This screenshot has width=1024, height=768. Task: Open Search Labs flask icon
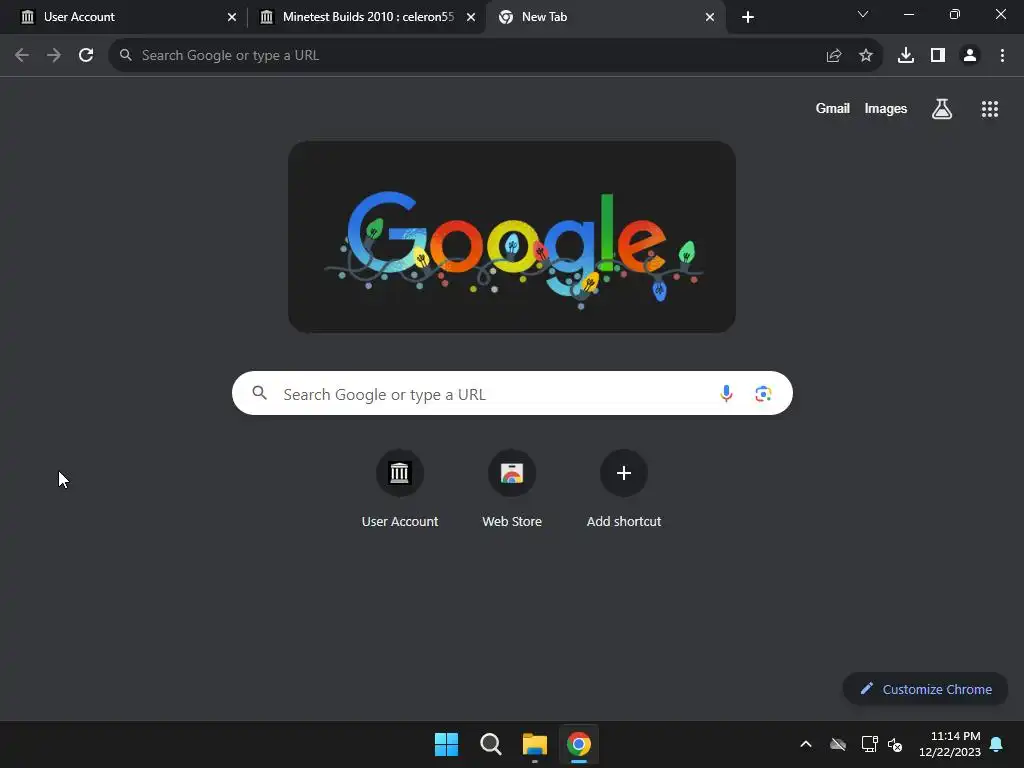[x=942, y=109]
